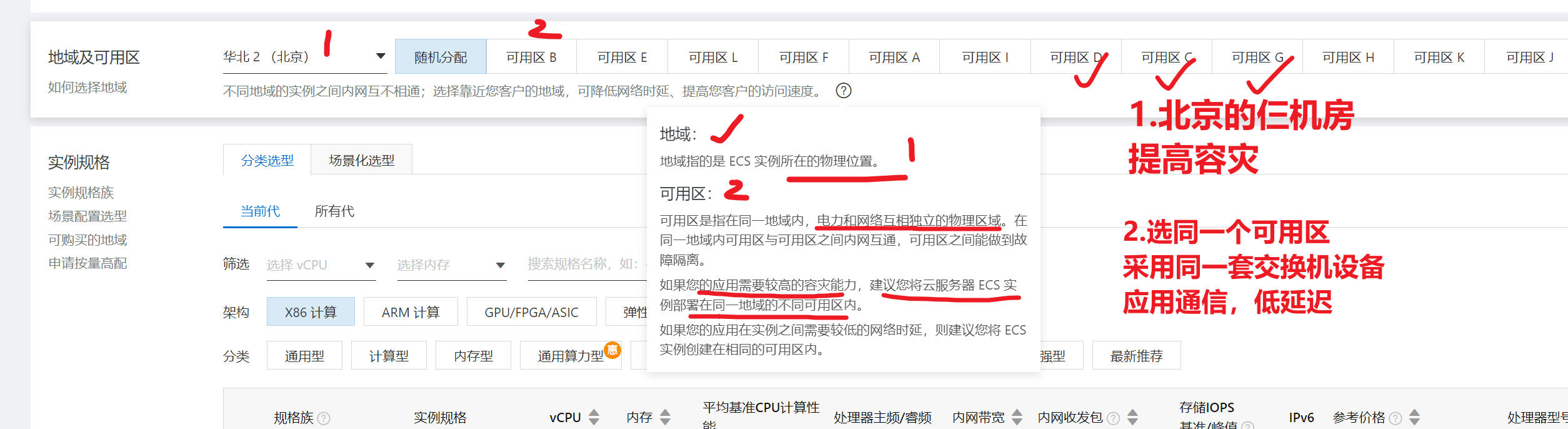The image size is (1568, 429).
Task: Sort by 参考价格 using sort arrows
Action: click(x=1415, y=417)
